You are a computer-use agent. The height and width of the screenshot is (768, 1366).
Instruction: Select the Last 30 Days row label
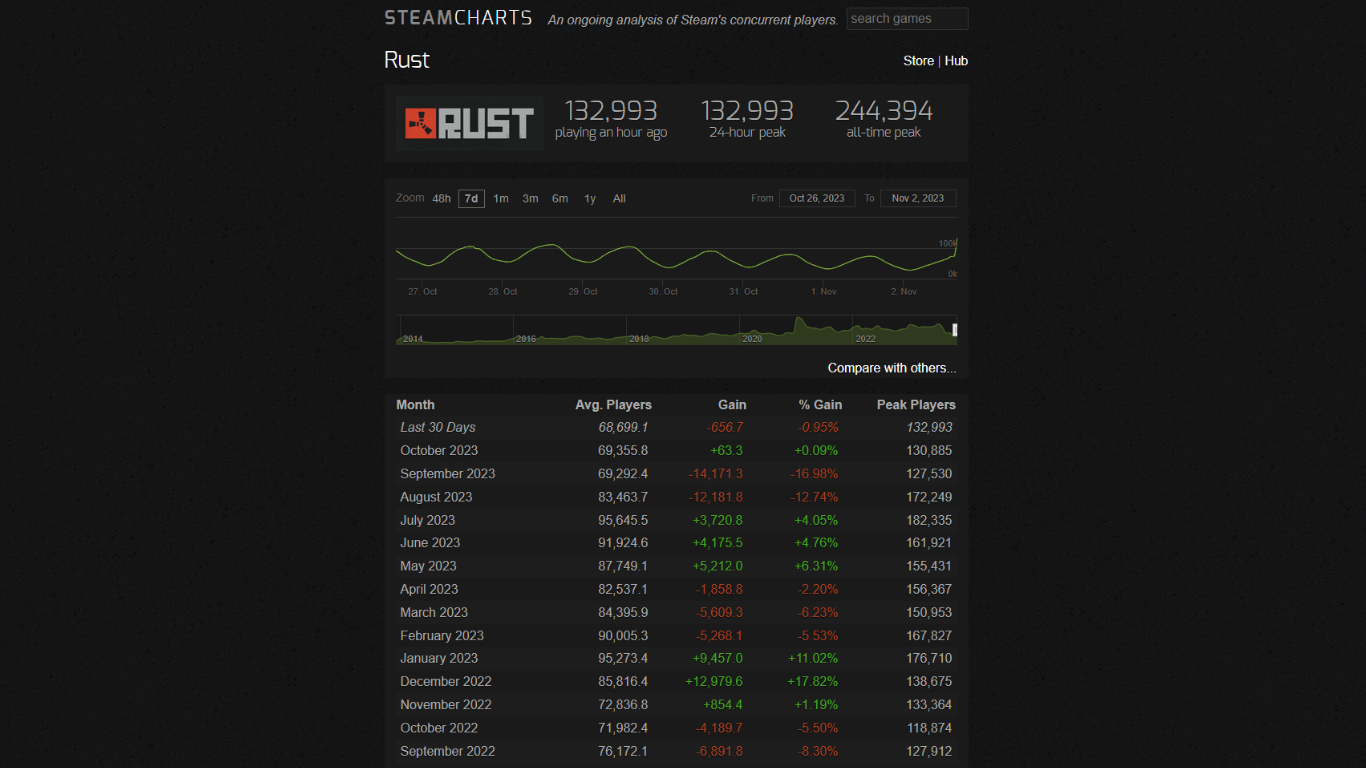(x=438, y=427)
